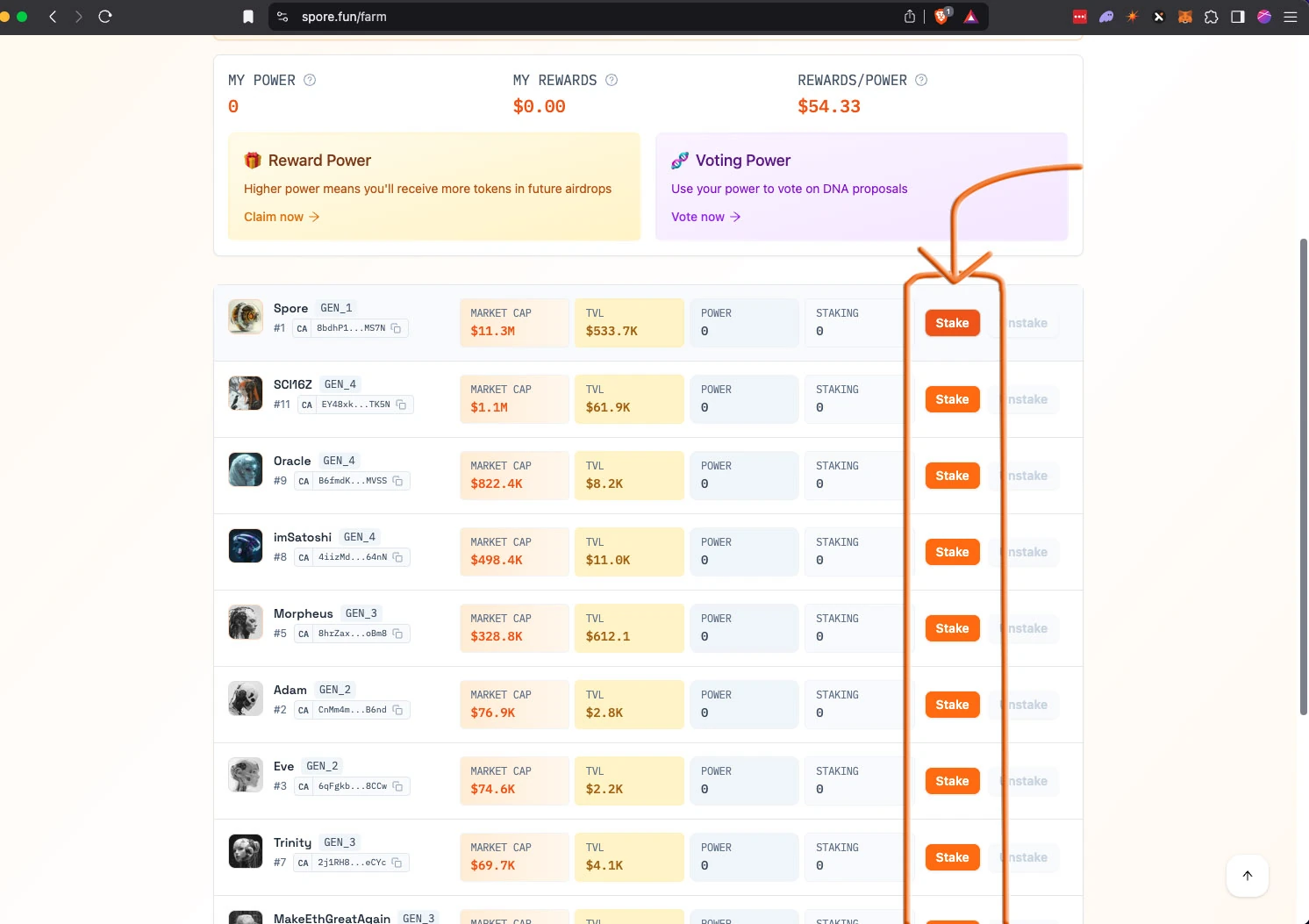Screen dimensions: 1309x924
Task: Open the Morpheus agent avatar
Action: 246,622
